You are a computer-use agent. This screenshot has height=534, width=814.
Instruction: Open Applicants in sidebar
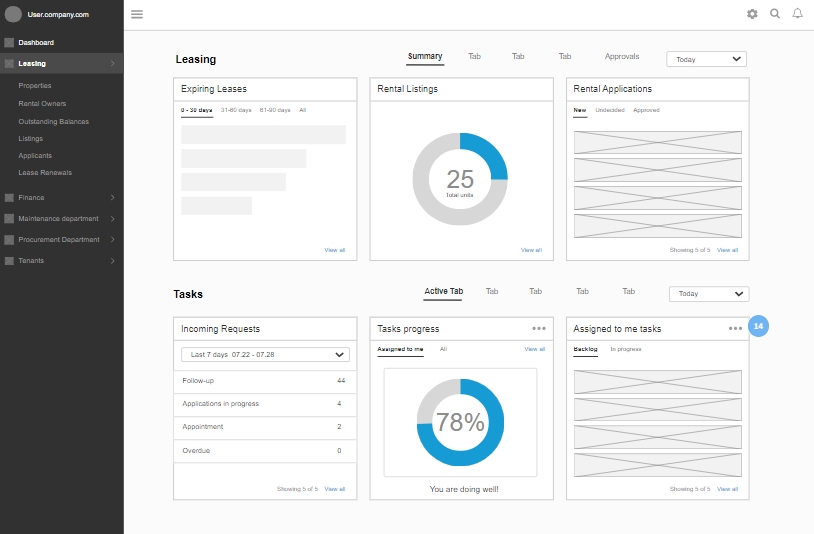35,156
